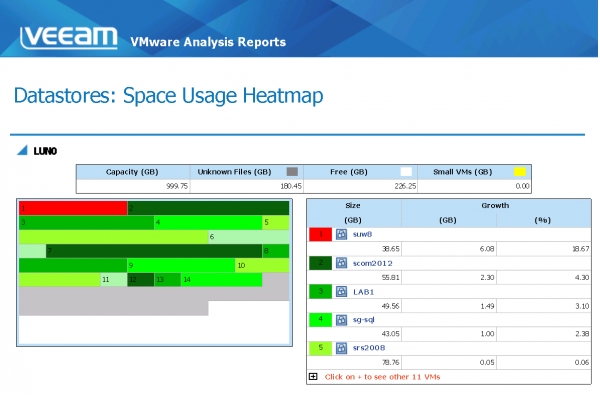Screen dimensions: 600x396
Task: Open the LAB1 VM link
Action: point(363,292)
